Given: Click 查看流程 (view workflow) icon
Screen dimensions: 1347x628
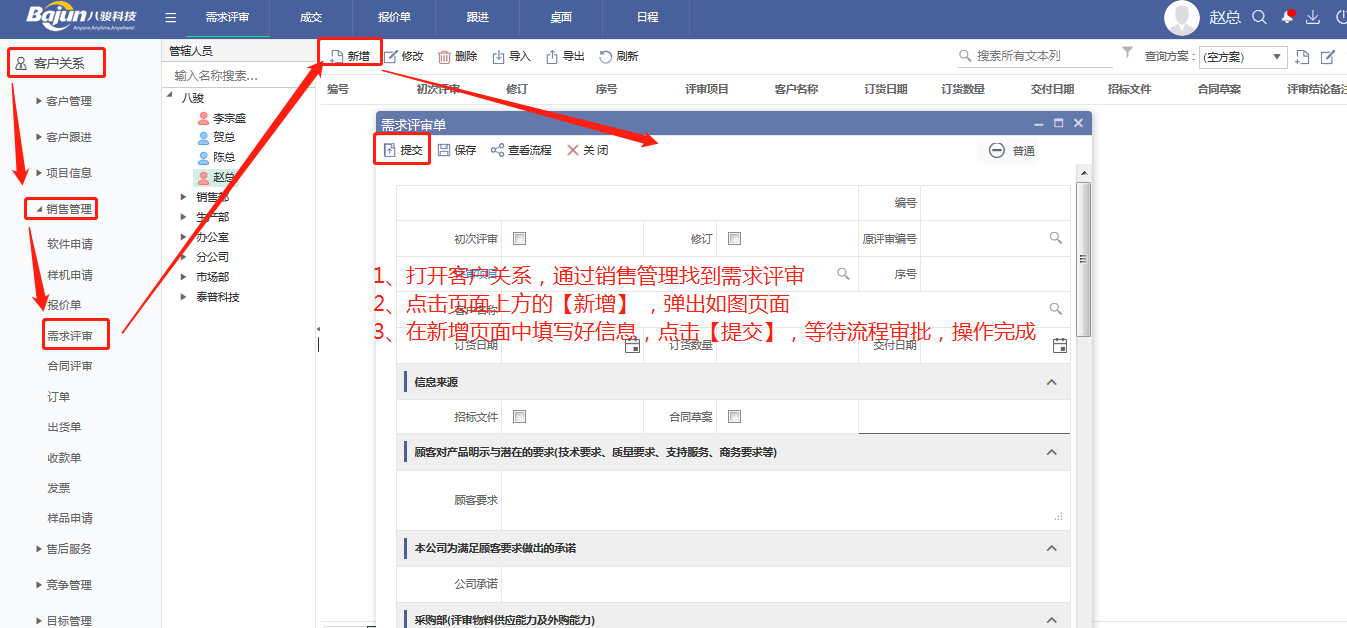Looking at the screenshot, I should (x=497, y=150).
